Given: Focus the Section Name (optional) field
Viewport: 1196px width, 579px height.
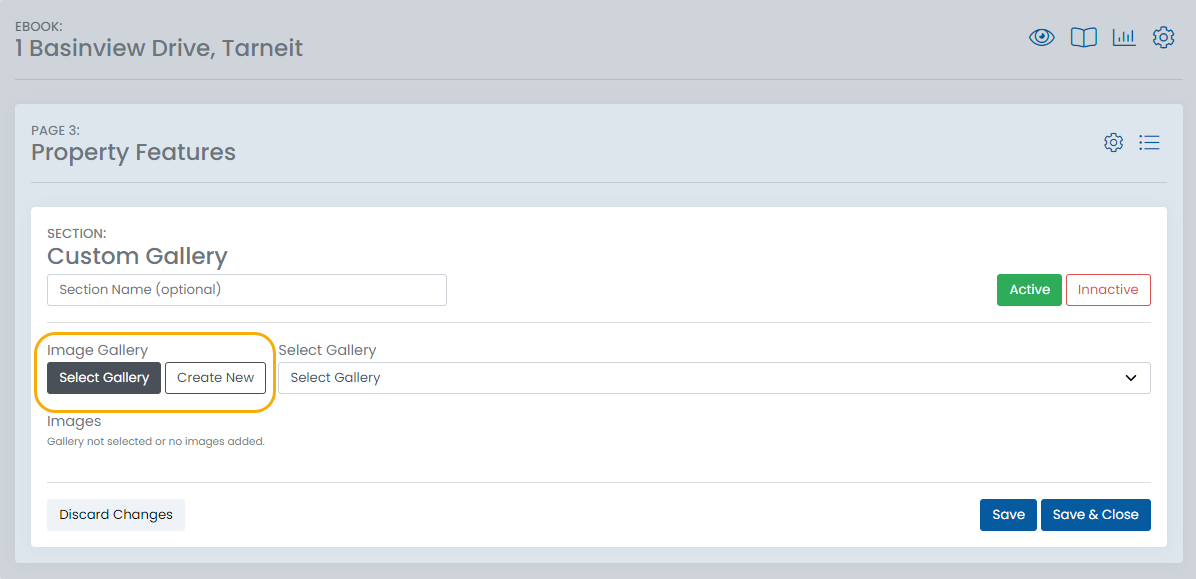Looking at the screenshot, I should click(246, 290).
